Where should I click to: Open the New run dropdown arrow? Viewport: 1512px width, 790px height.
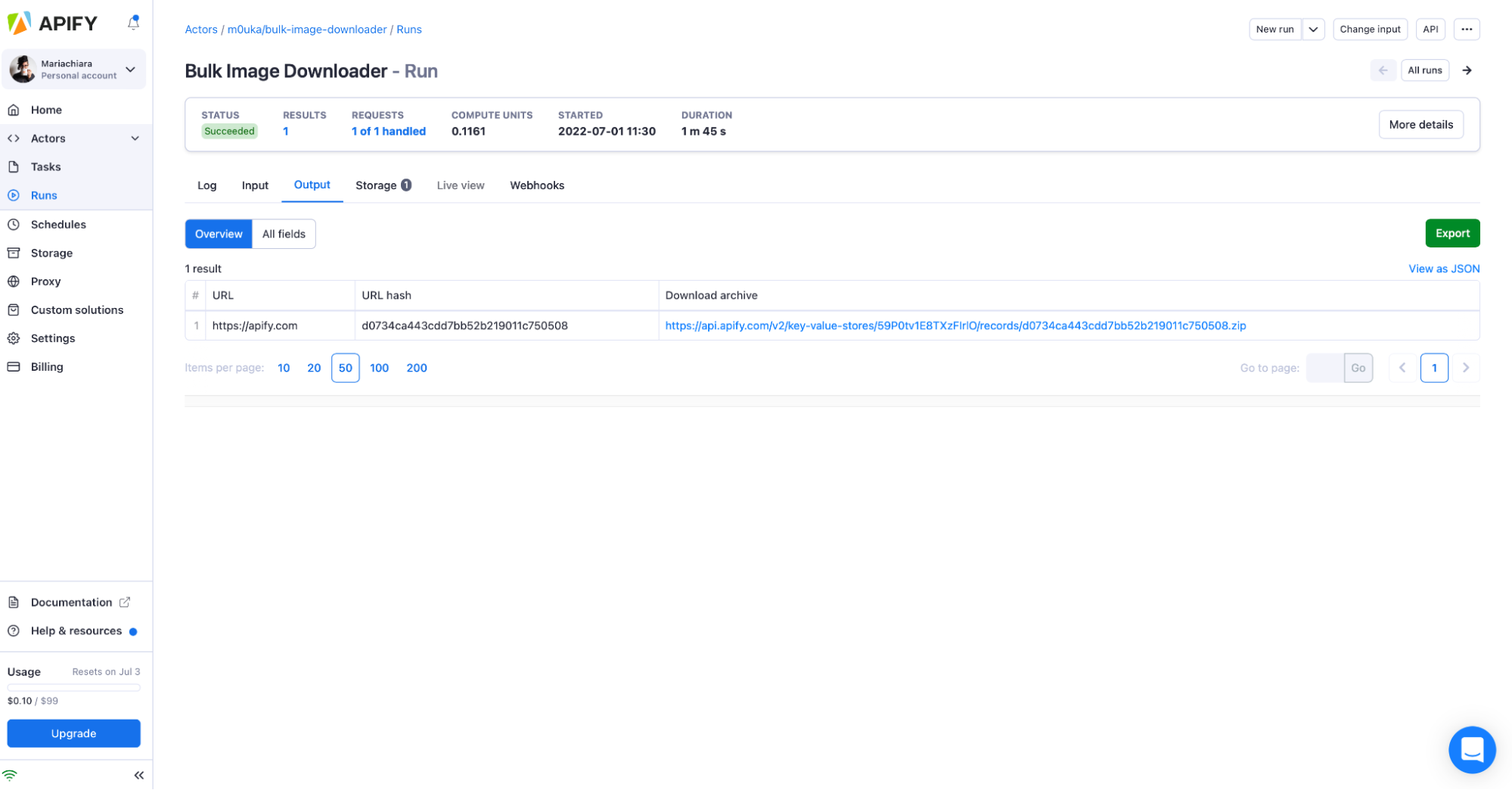click(x=1313, y=30)
